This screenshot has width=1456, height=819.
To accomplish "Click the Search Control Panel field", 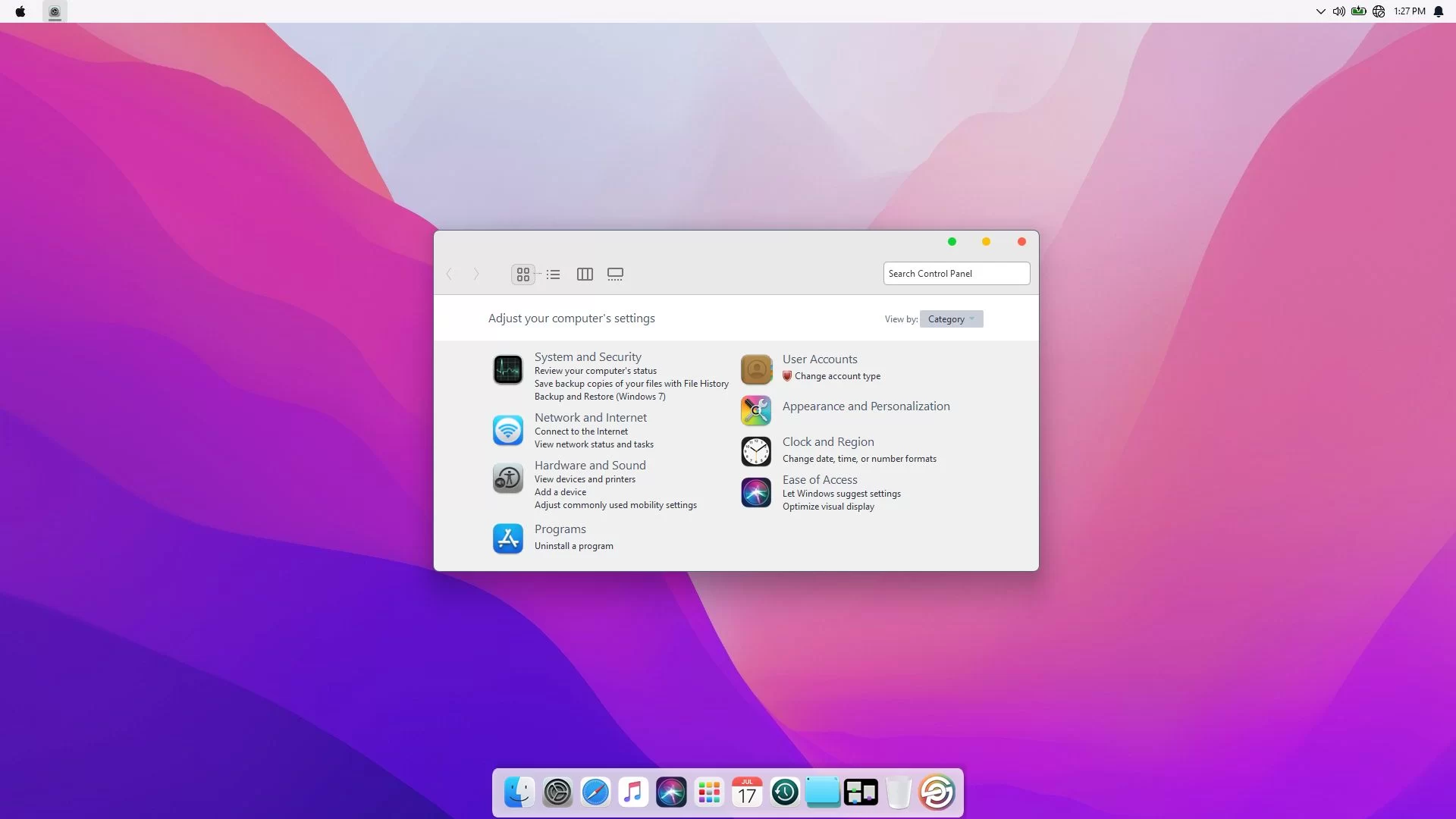I will tap(955, 274).
